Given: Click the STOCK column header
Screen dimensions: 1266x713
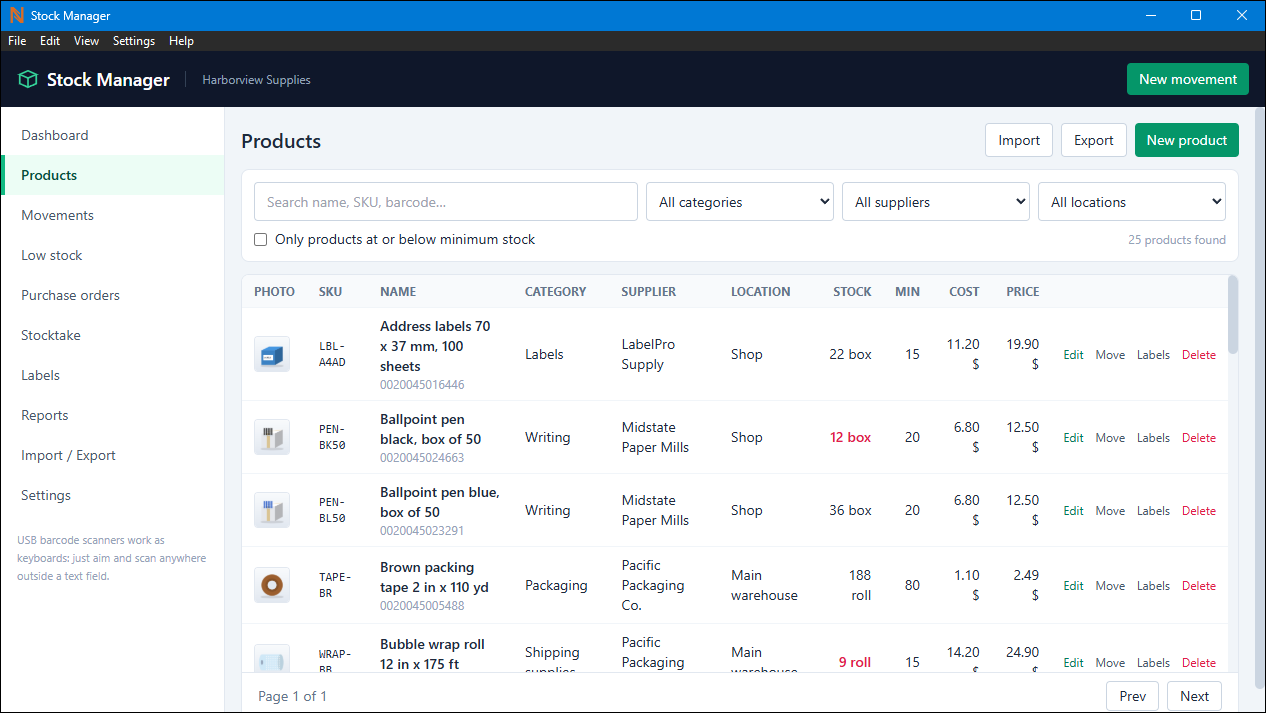Looking at the screenshot, I should (852, 292).
